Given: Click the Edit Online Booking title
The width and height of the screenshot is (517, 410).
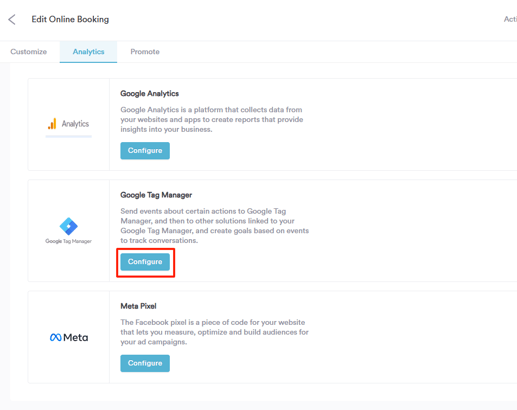Looking at the screenshot, I should (70, 19).
